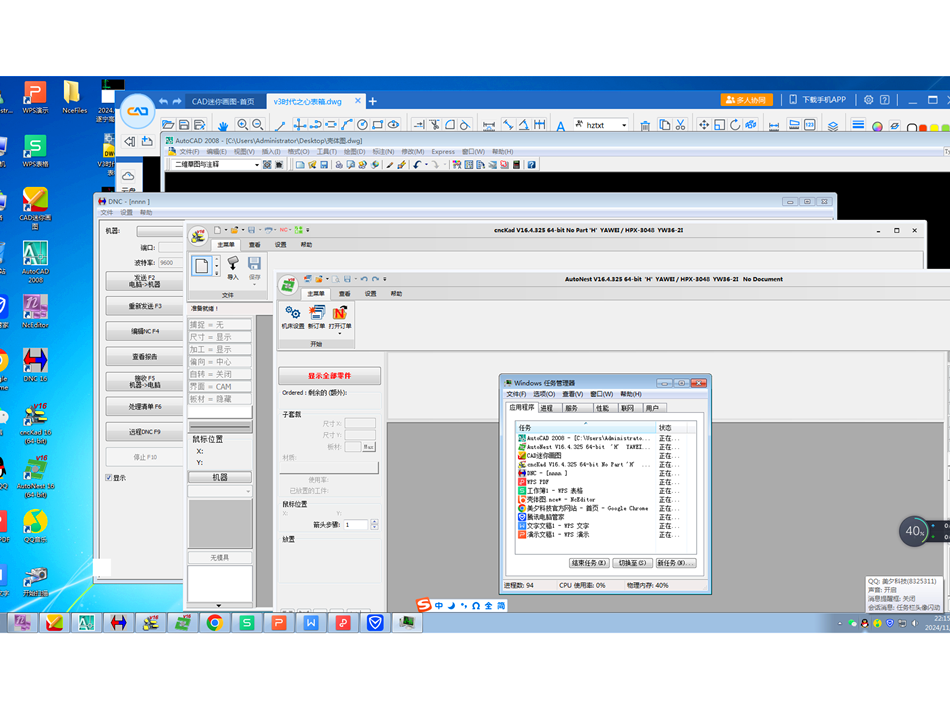Expand the dropdown arrow under 打开订单
950x712 pixels.
pyautogui.click(x=340, y=333)
